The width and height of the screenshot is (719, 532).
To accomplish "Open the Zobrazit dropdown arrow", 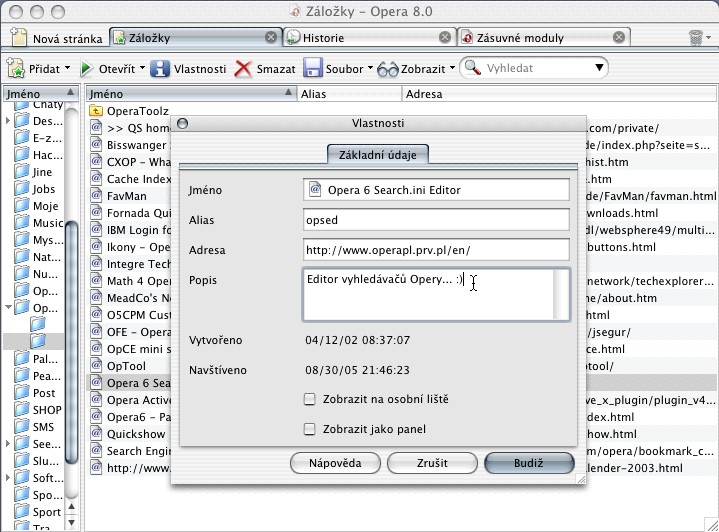I will pos(452,68).
